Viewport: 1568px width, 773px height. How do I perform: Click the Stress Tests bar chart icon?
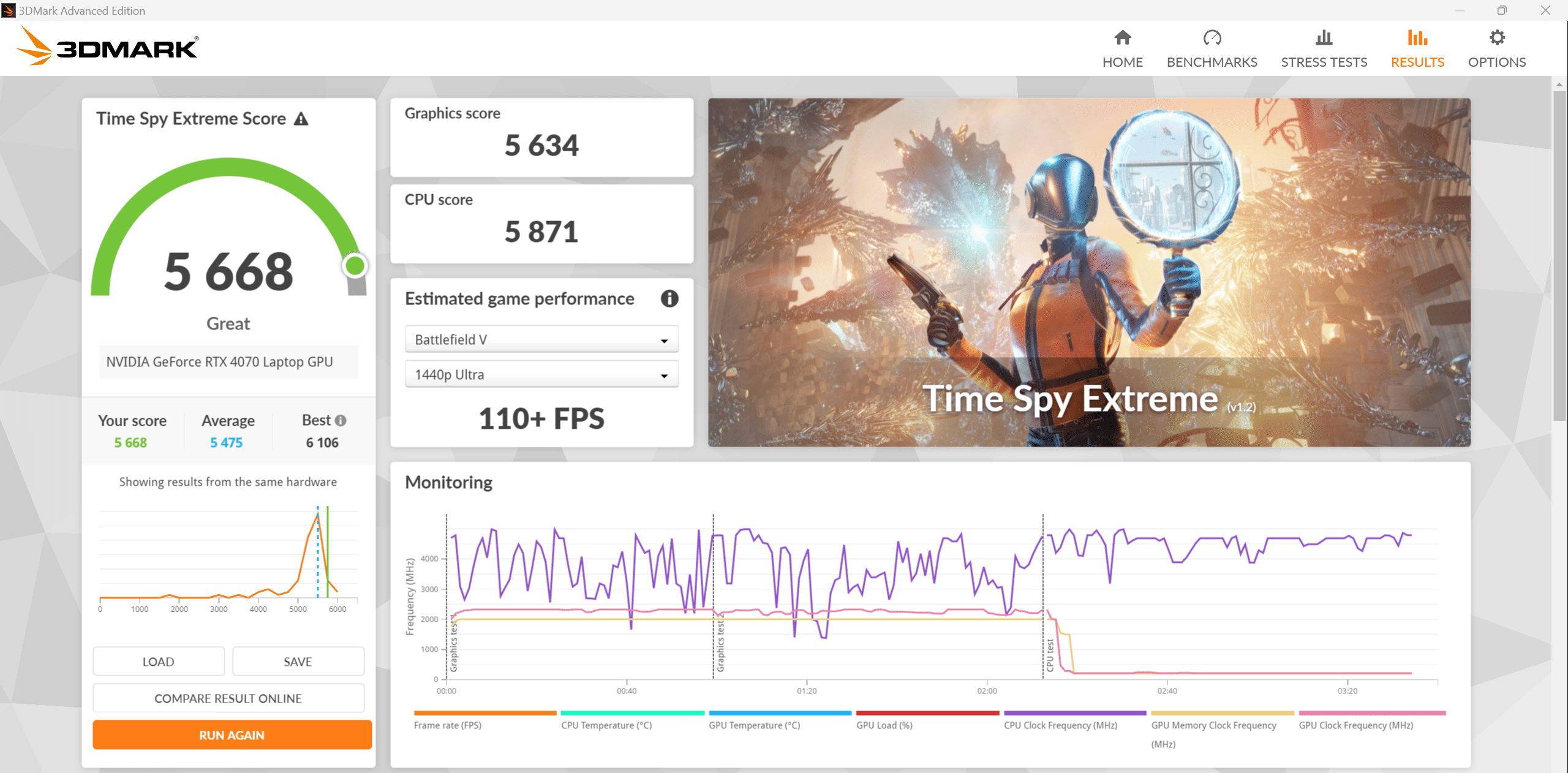pos(1324,38)
